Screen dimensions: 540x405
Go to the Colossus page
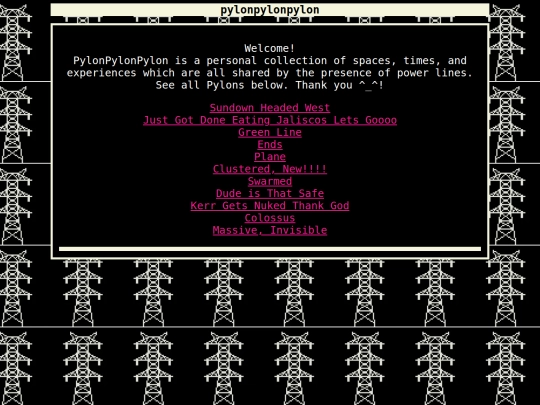(x=270, y=218)
